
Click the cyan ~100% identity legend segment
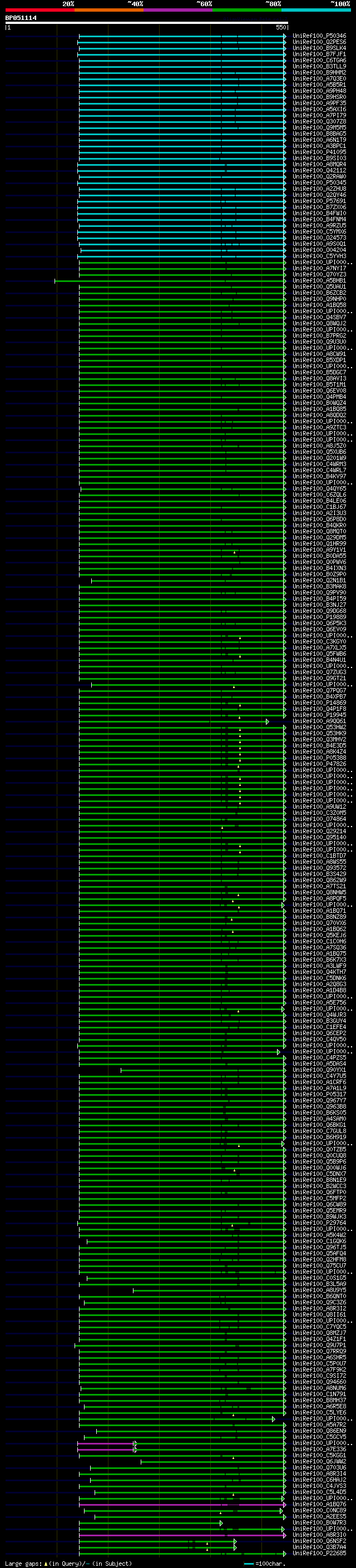click(316, 10)
